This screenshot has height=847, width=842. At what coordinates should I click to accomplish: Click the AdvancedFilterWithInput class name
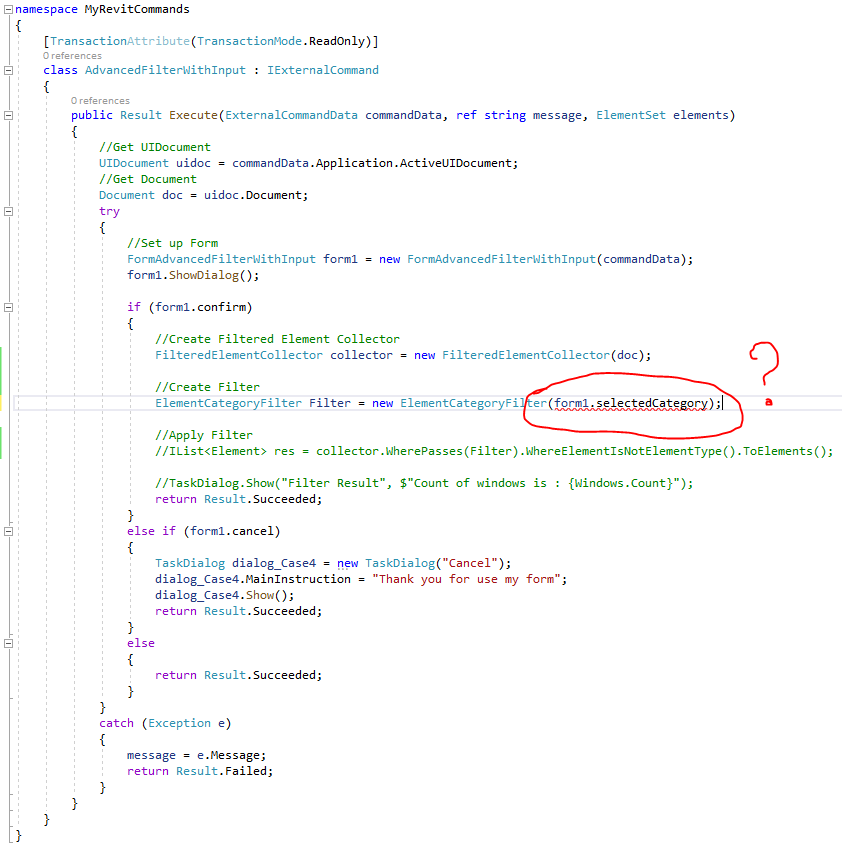coord(165,70)
